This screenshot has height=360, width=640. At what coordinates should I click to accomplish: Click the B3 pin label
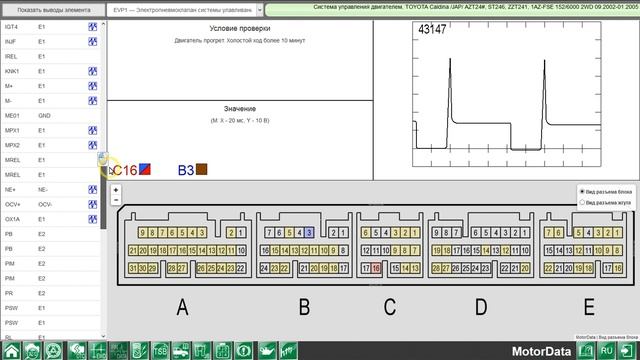coord(186,170)
